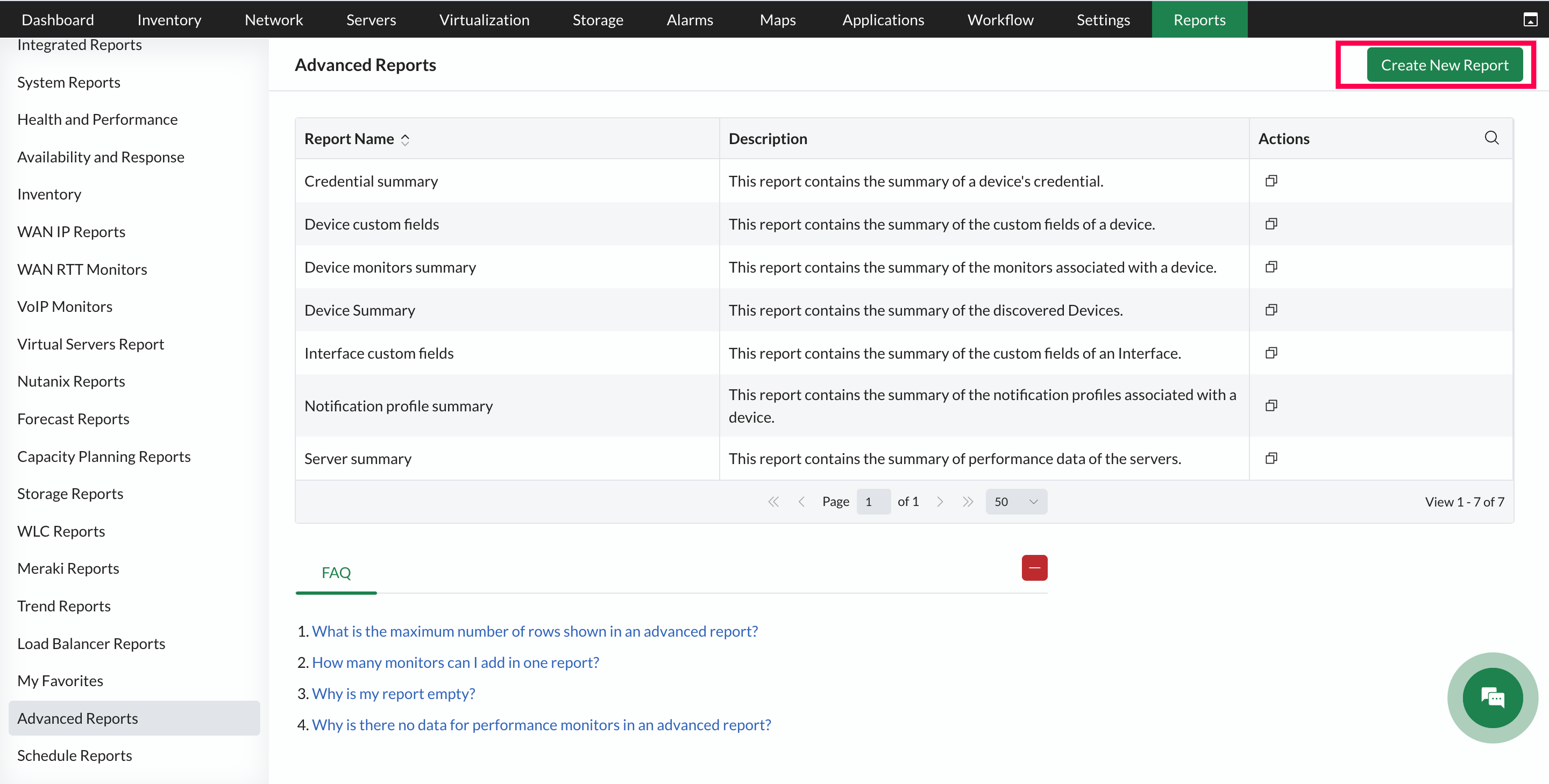Go to the previous page
Image resolution: width=1549 pixels, height=784 pixels.
tap(801, 501)
